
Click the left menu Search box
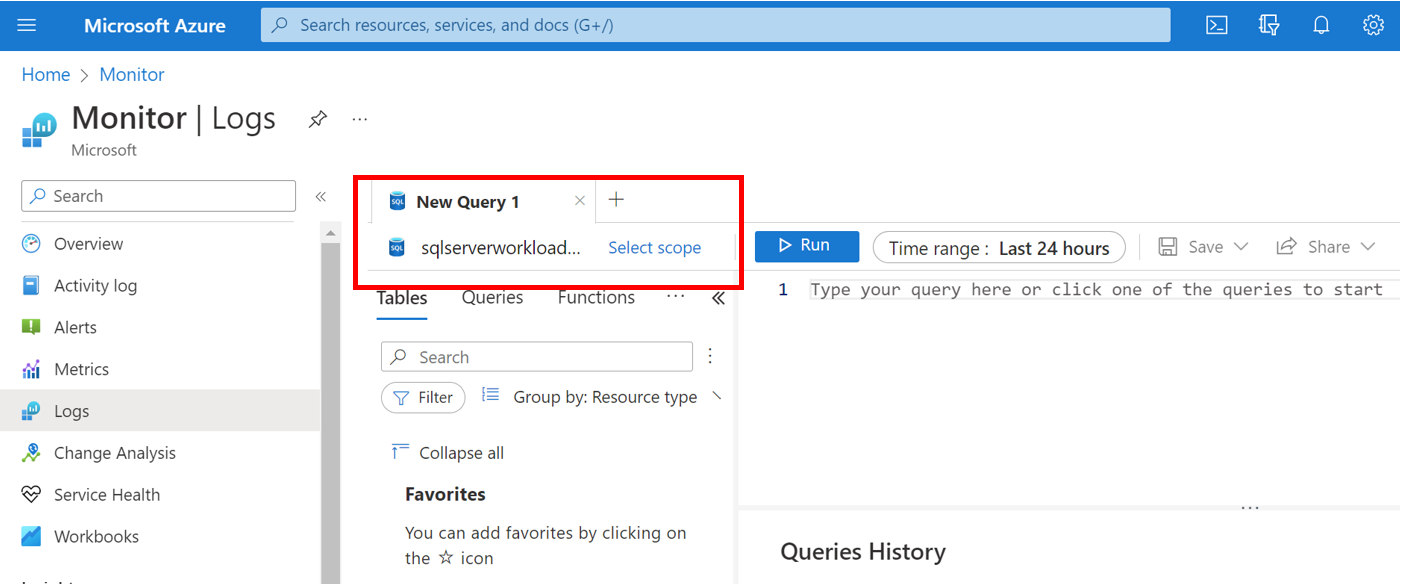pos(158,196)
